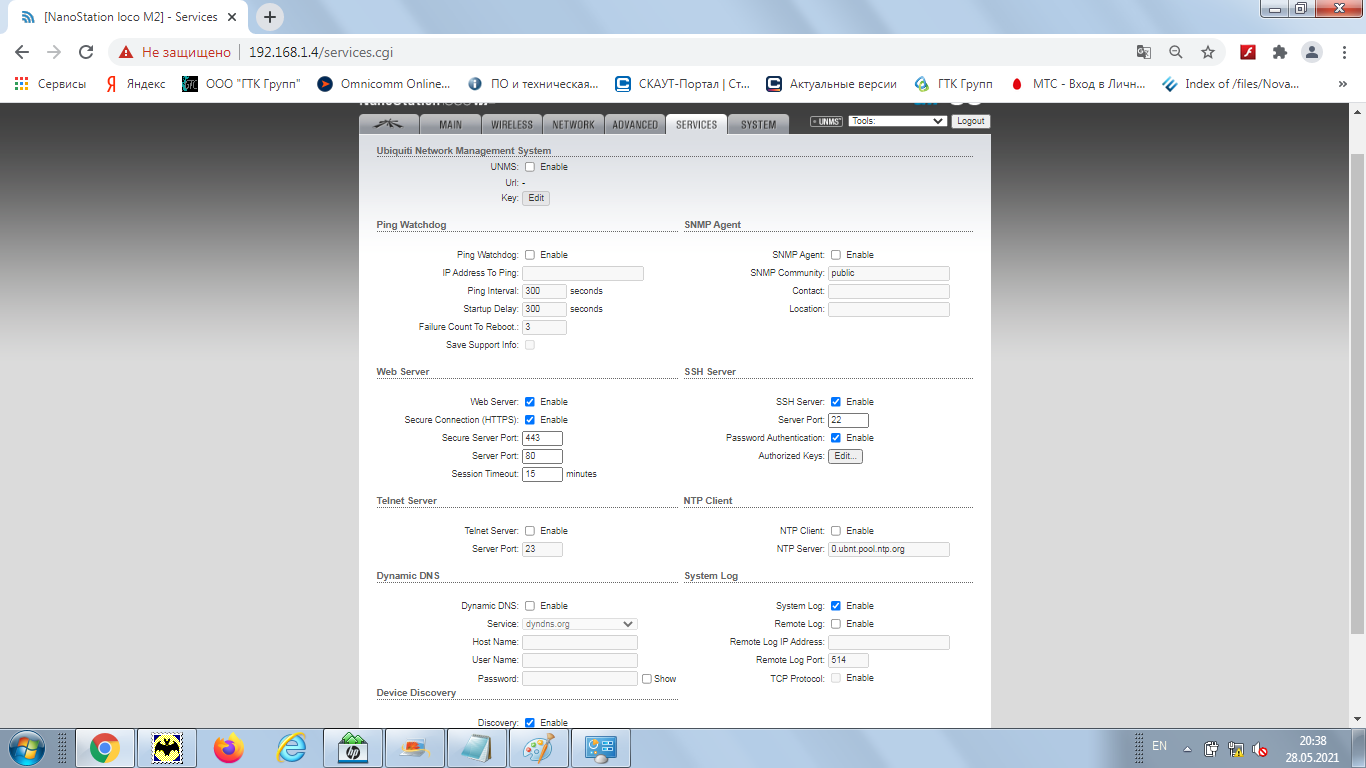The width and height of the screenshot is (1366, 768).
Task: Click the SSH Server Port field
Action: pyautogui.click(x=848, y=420)
